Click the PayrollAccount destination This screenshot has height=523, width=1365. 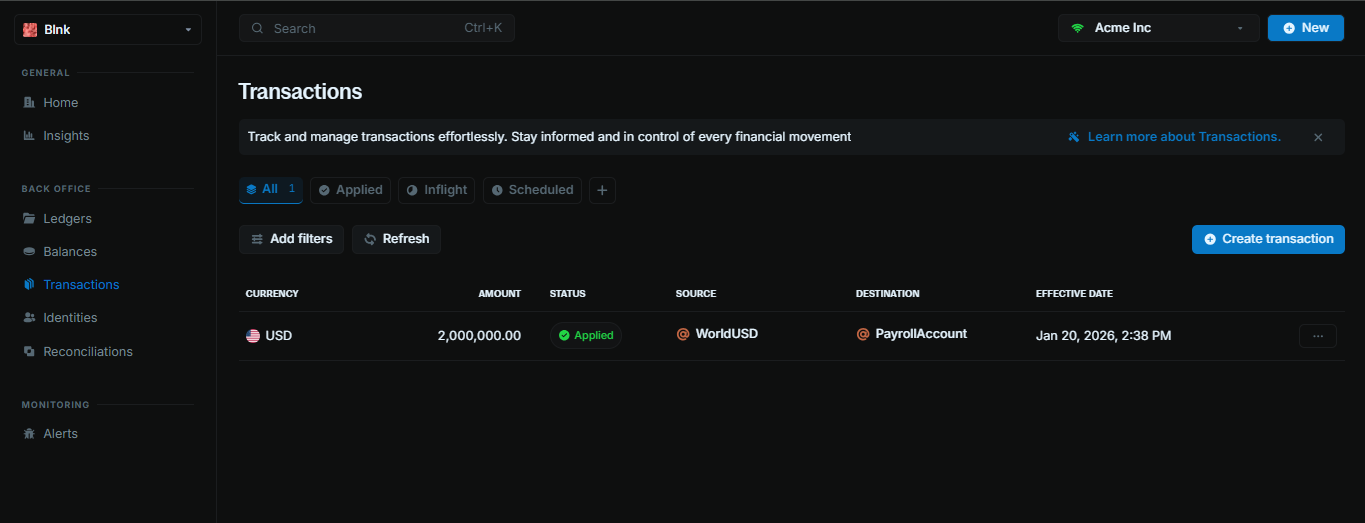(x=921, y=334)
